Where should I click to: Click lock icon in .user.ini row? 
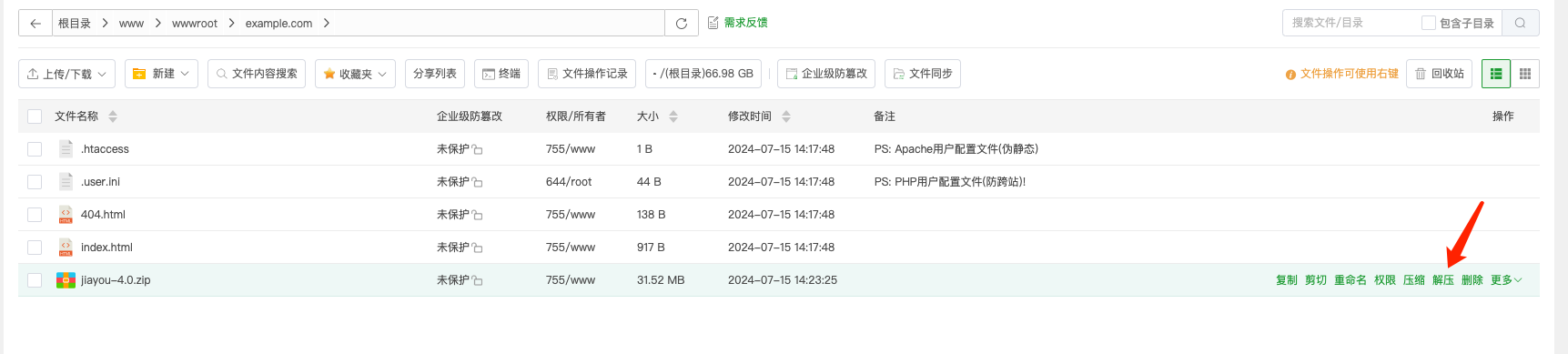(478, 183)
